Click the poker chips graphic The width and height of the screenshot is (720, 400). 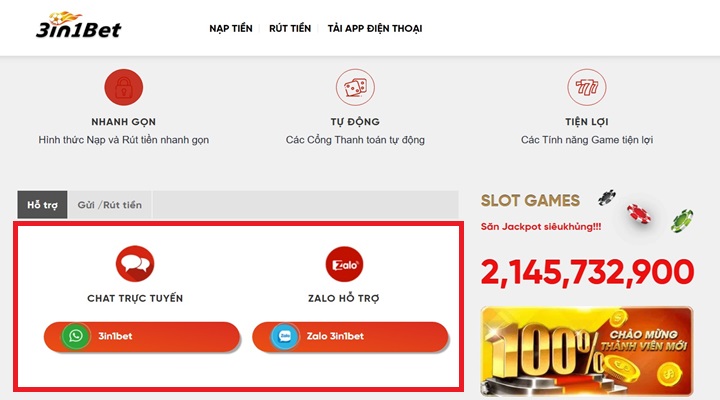[x=645, y=208]
